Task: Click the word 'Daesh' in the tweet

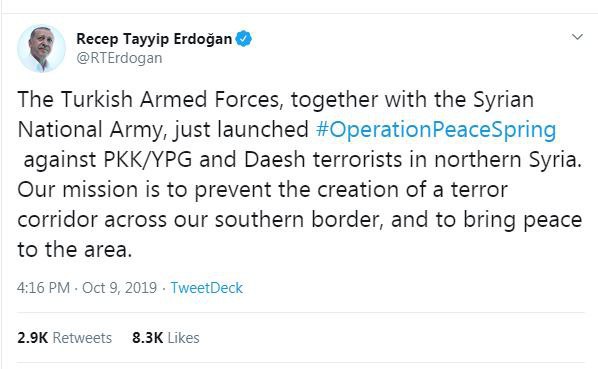Action: [x=275, y=160]
